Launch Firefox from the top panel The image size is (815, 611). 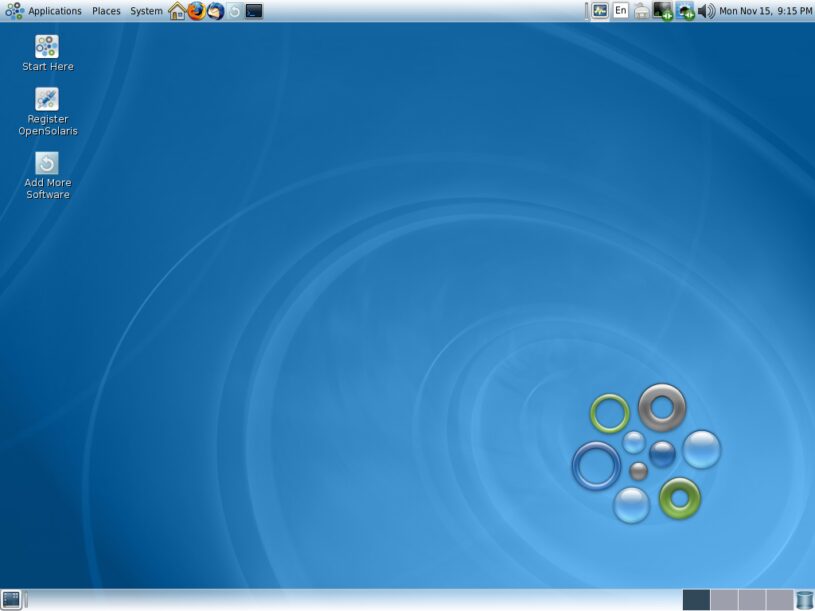tap(196, 10)
